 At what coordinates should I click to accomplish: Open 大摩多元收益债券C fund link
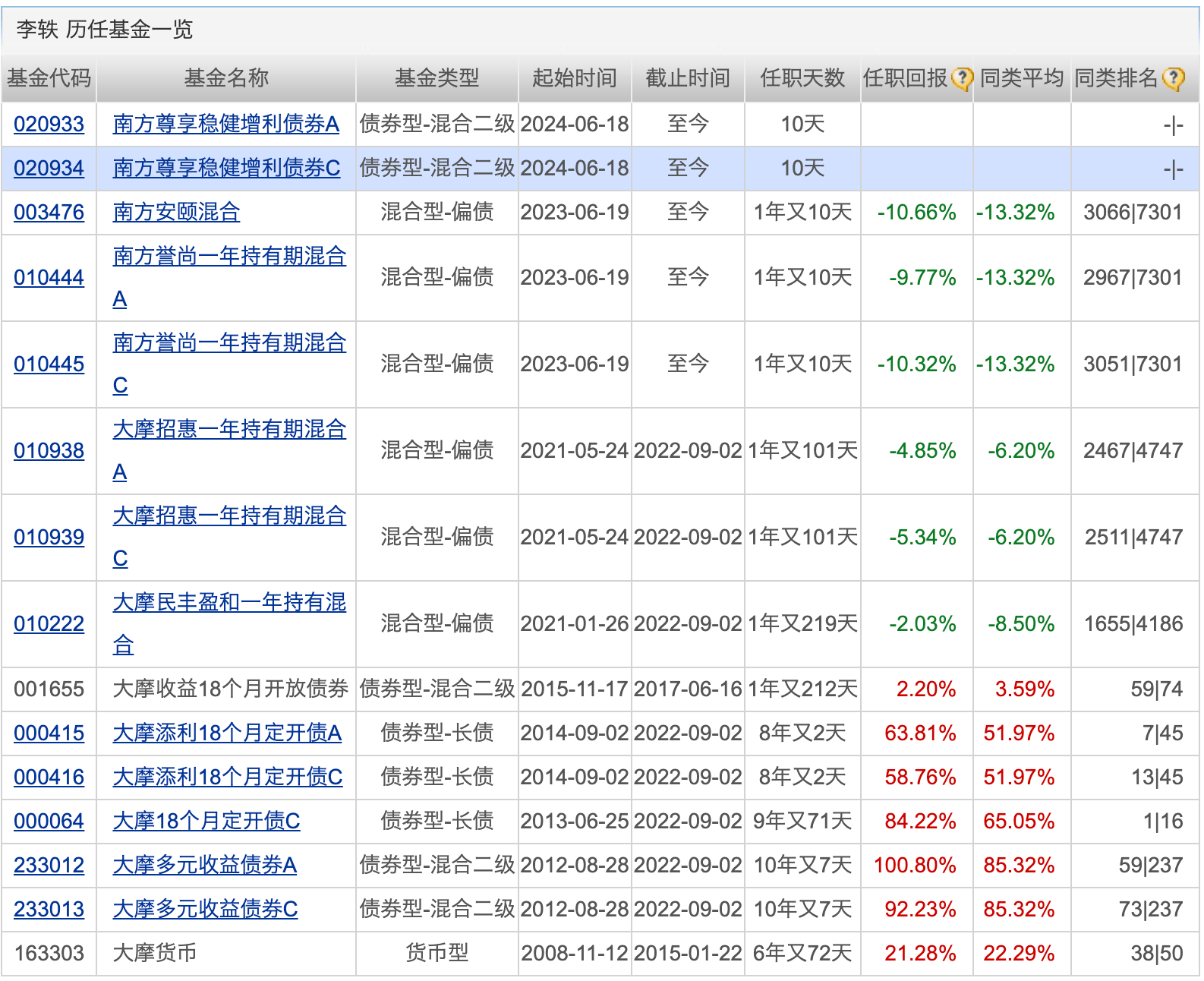(x=205, y=910)
